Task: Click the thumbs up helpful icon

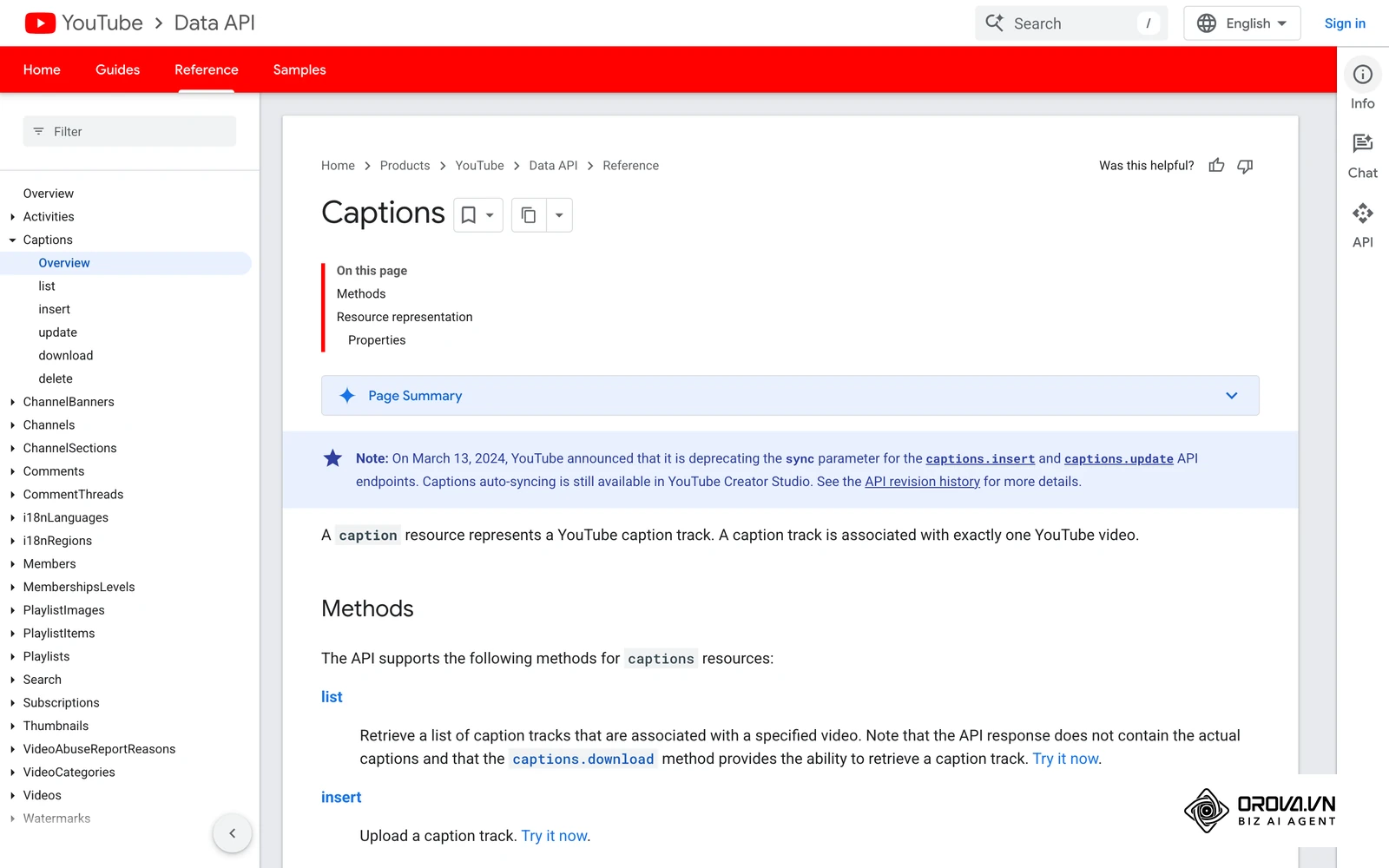Action: (1216, 166)
